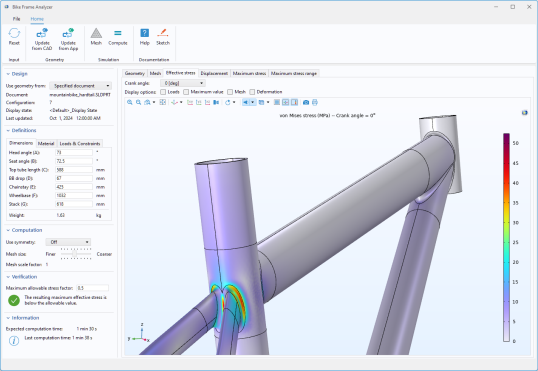
Task: Check the Maximum value display option
Action: tap(186, 92)
